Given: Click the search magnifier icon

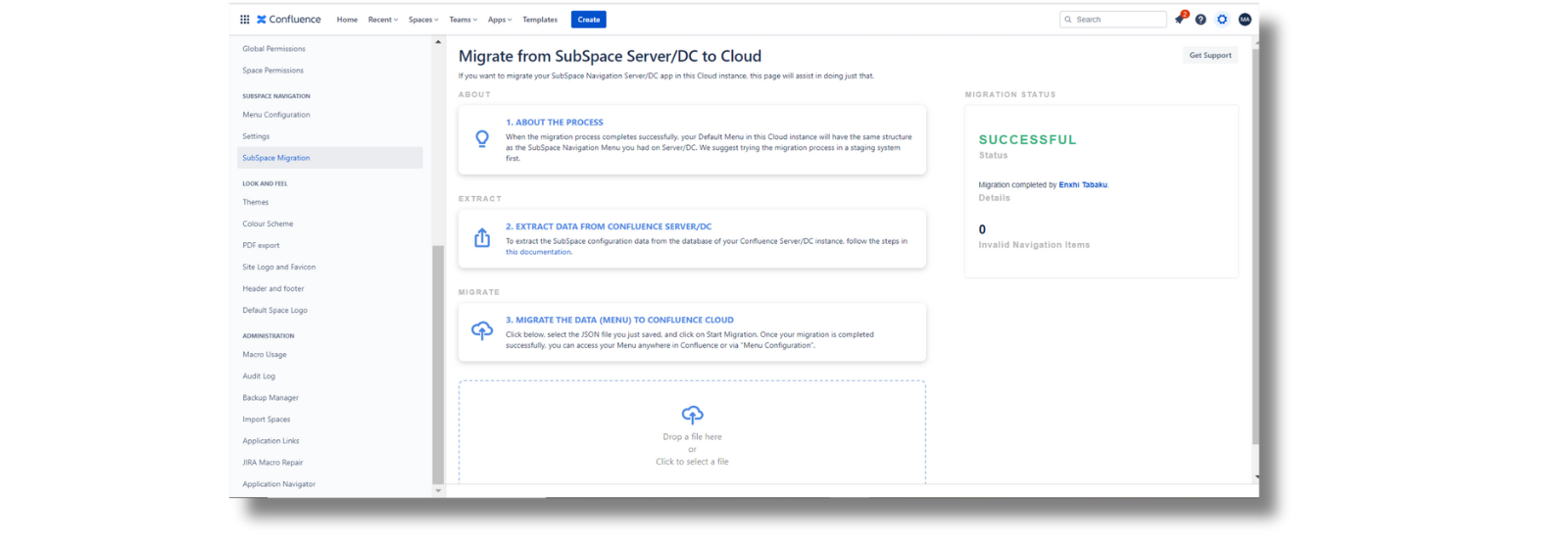Looking at the screenshot, I should tap(1068, 20).
